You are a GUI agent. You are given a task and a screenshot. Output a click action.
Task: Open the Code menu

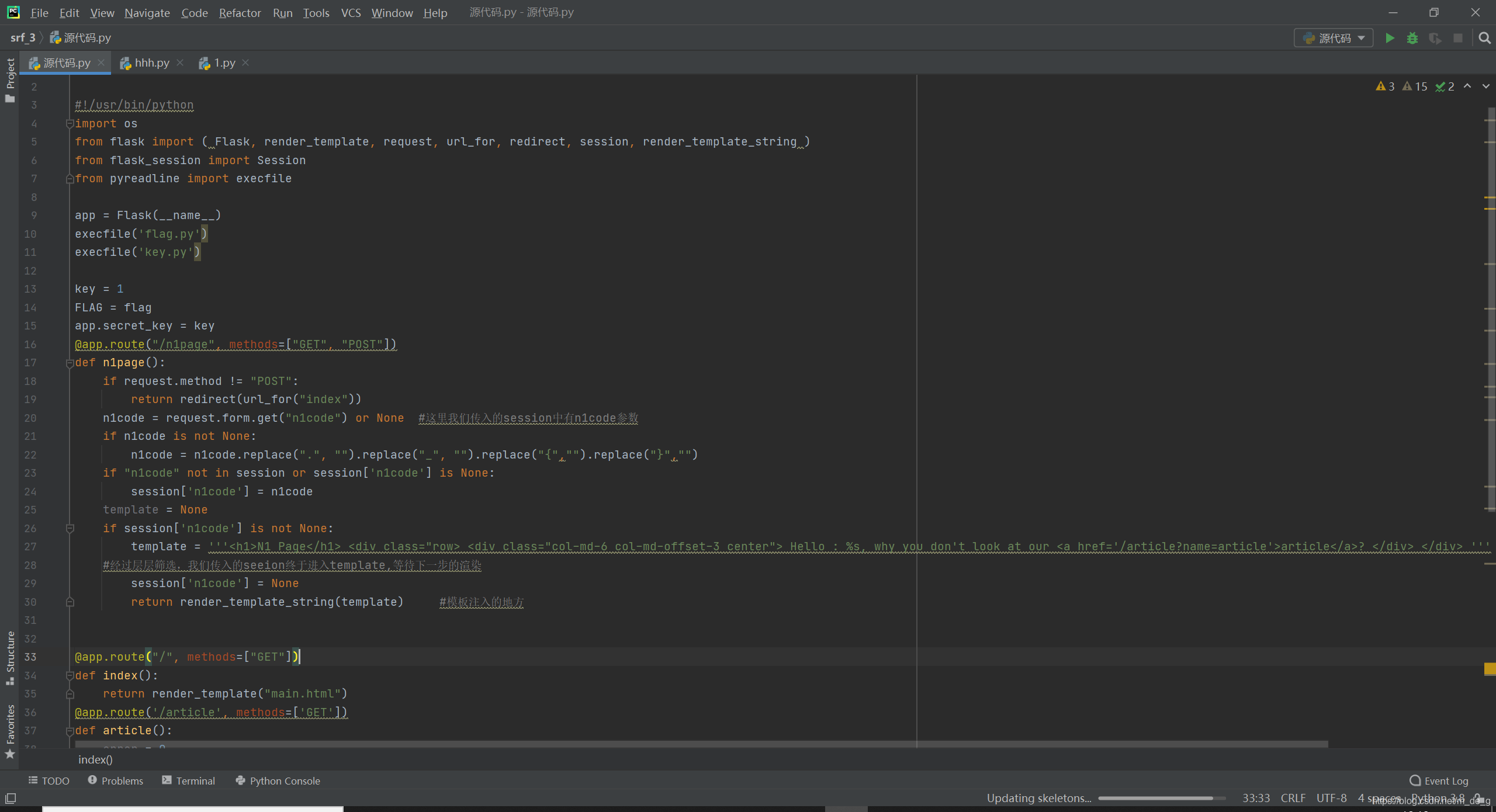click(x=195, y=12)
